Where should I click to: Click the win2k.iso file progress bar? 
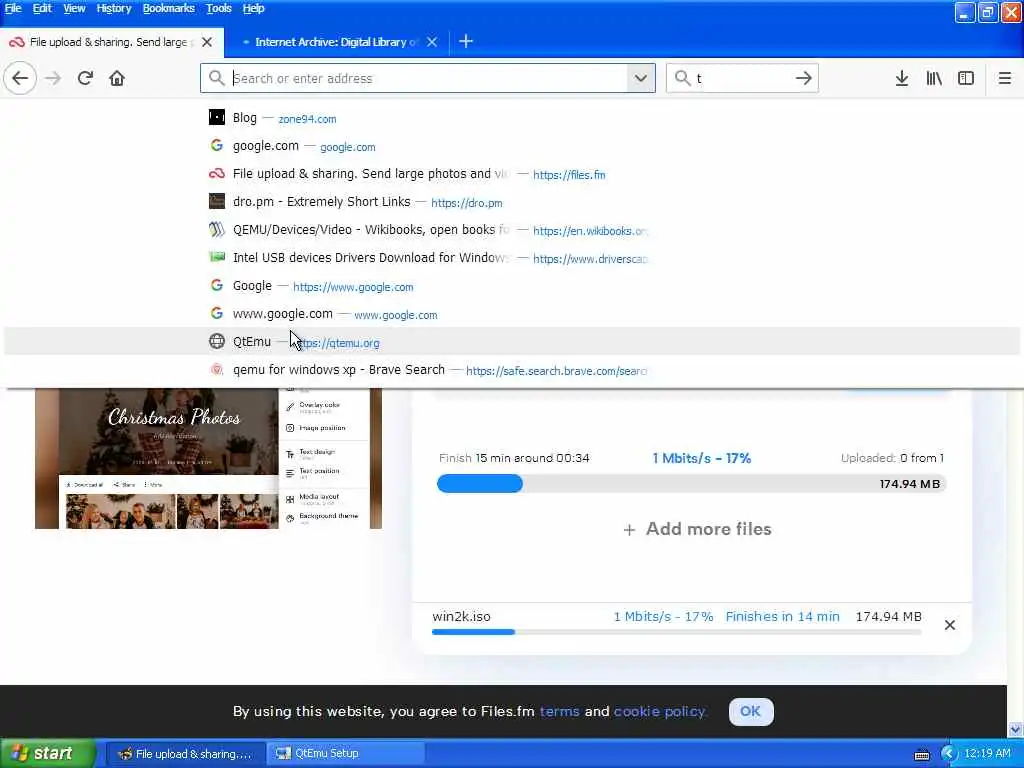(677, 632)
